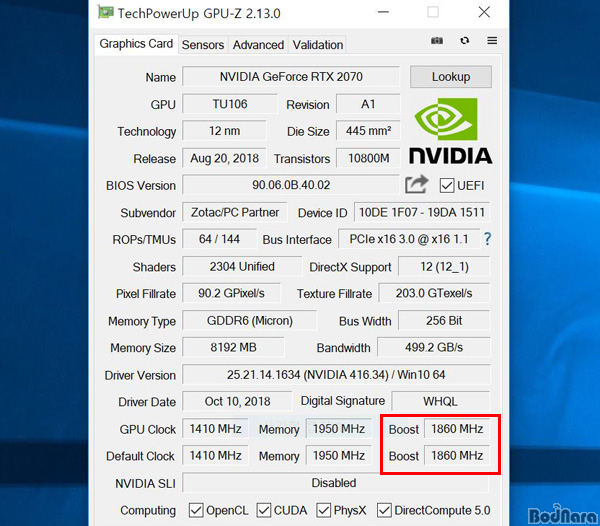Click the Technology value 12 nm
Viewport: 600px width, 526px height.
(224, 131)
